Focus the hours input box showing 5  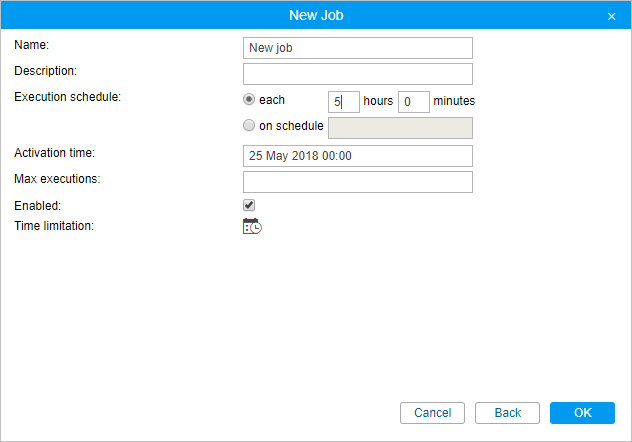tap(343, 102)
